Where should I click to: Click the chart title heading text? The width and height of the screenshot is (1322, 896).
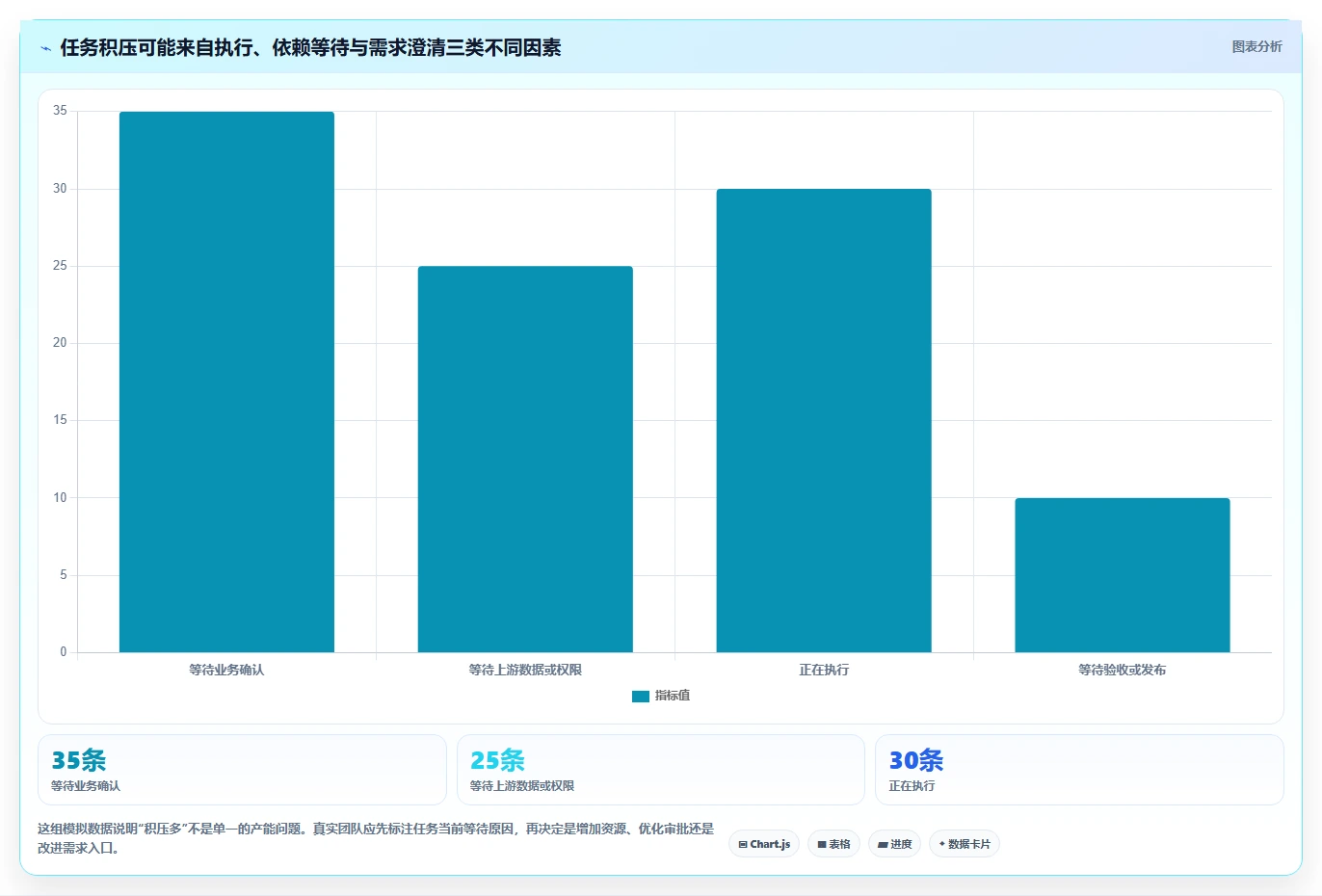(310, 48)
